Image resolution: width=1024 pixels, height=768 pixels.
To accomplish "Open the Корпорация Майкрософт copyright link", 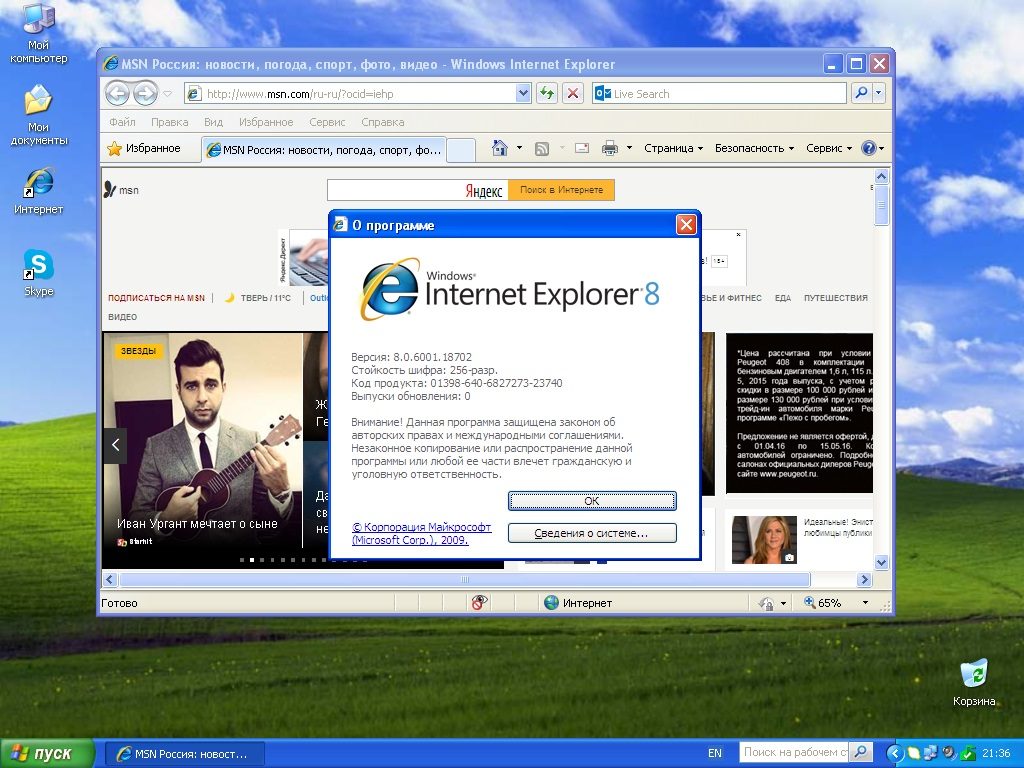I will [x=421, y=534].
